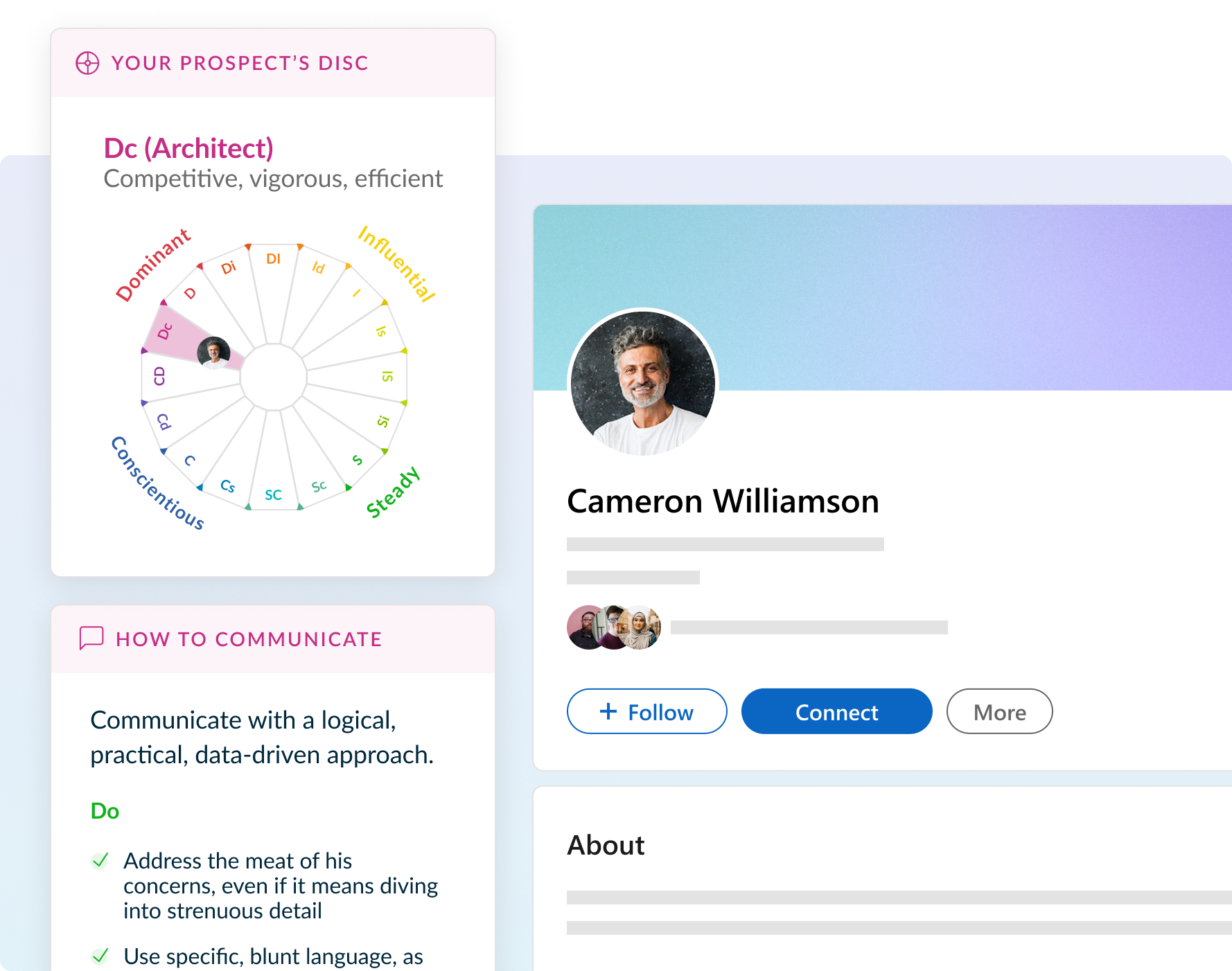Click the 'Steady' label on the wheel
Viewport: 1232px width, 971px height.
pos(393,492)
